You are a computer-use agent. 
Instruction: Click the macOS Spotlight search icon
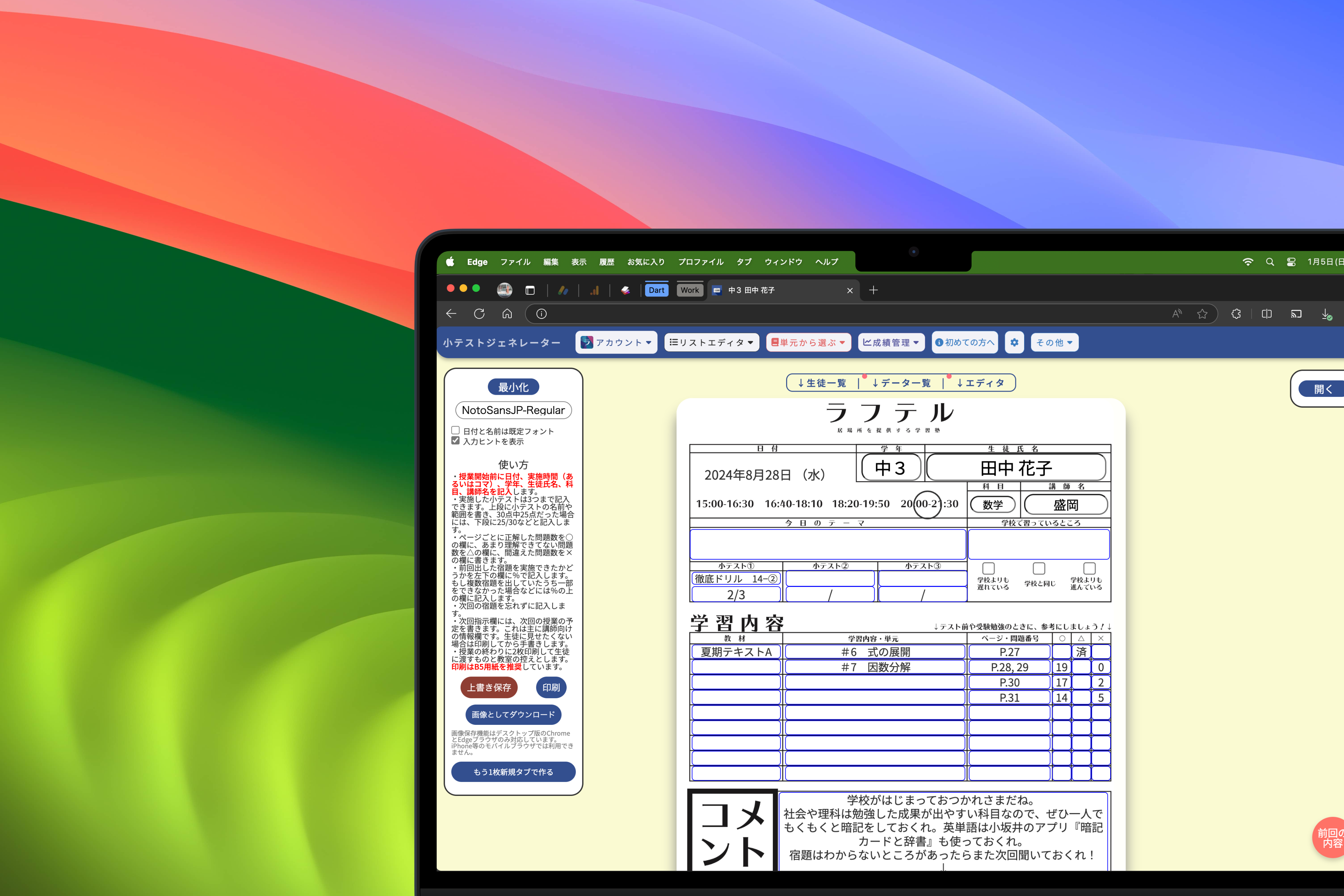tap(1270, 262)
